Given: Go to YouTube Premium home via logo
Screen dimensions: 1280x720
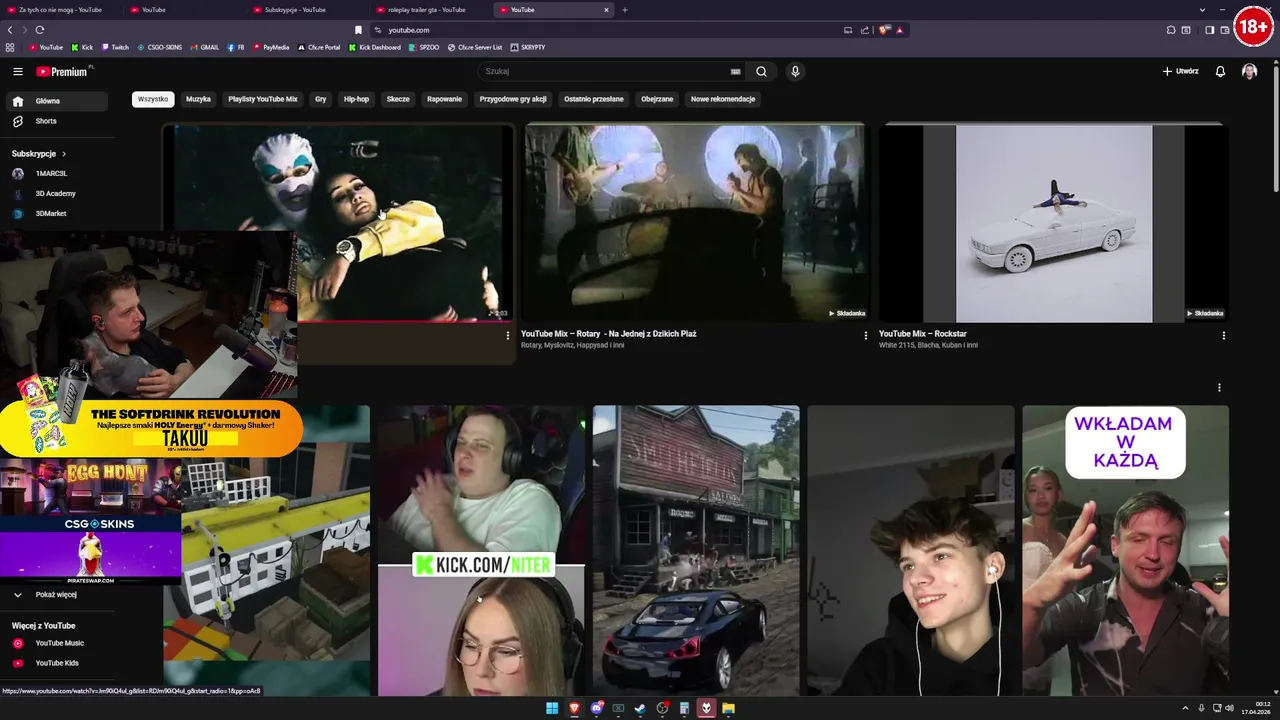Looking at the screenshot, I should point(62,72).
